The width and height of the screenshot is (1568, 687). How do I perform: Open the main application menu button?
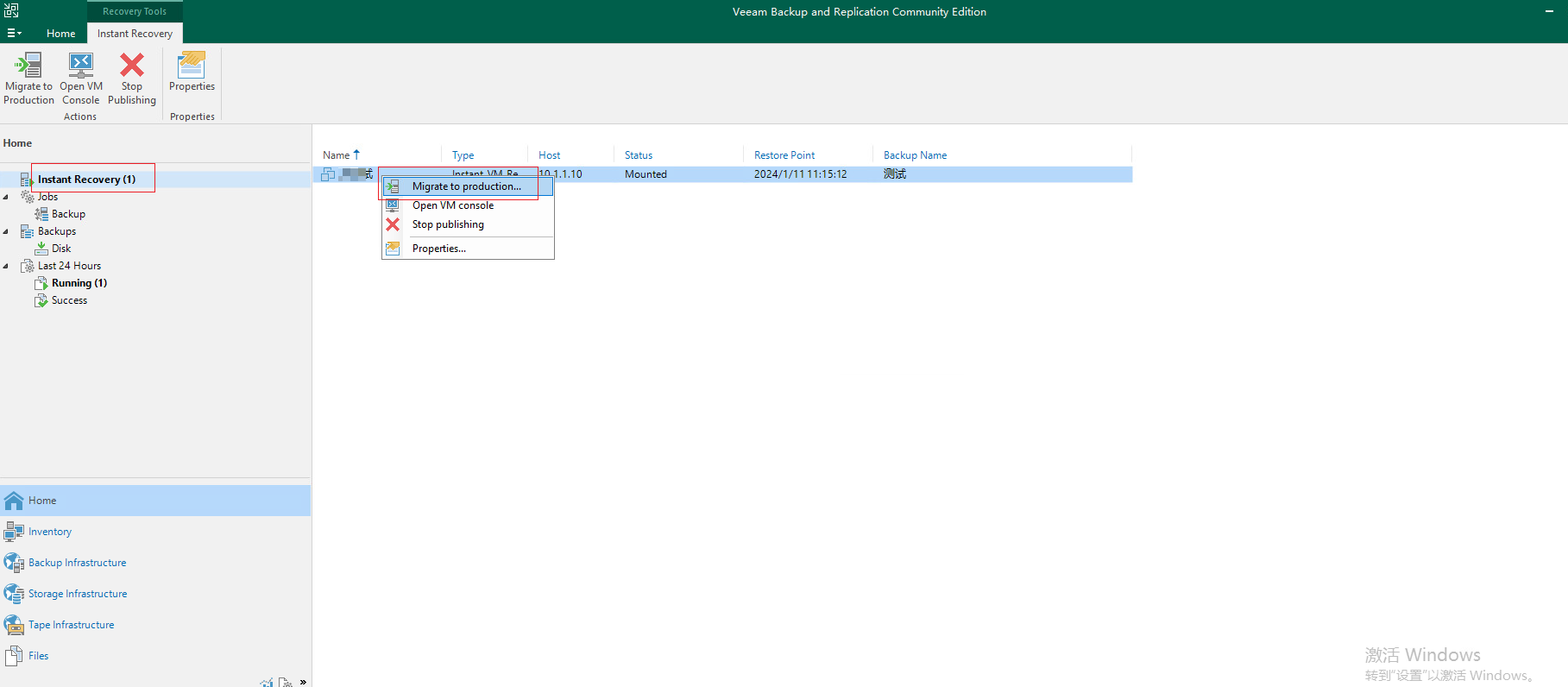(x=14, y=33)
